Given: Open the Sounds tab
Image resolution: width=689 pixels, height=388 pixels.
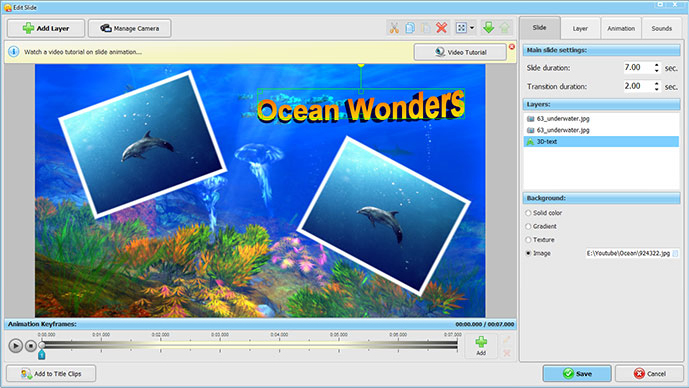Looking at the screenshot, I should point(661,29).
